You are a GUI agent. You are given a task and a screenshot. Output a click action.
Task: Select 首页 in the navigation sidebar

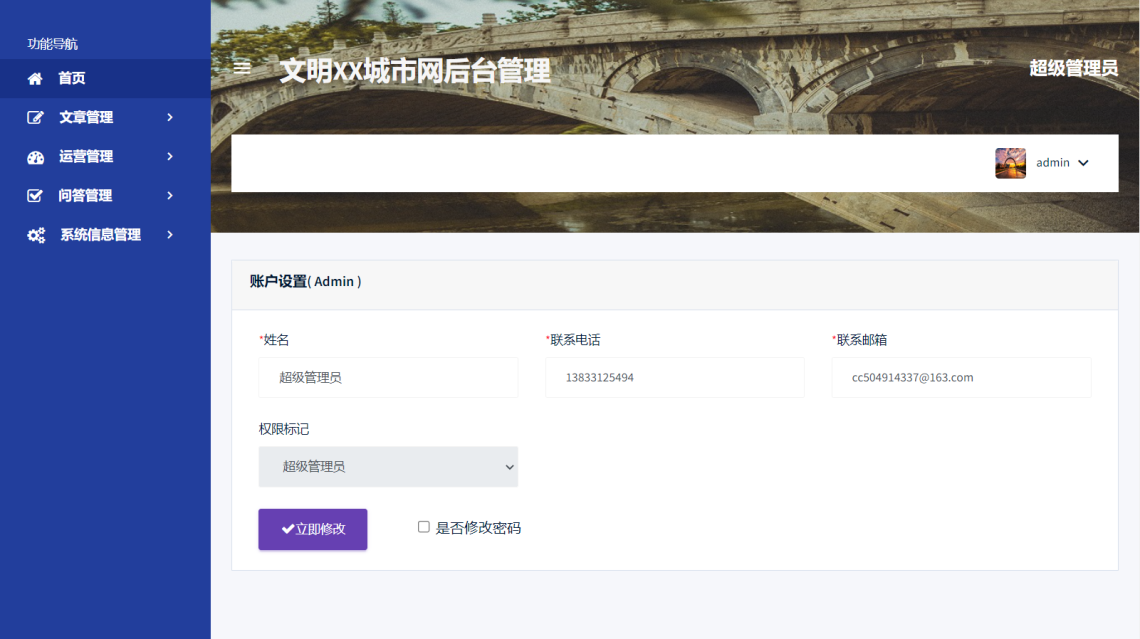[x=70, y=78]
